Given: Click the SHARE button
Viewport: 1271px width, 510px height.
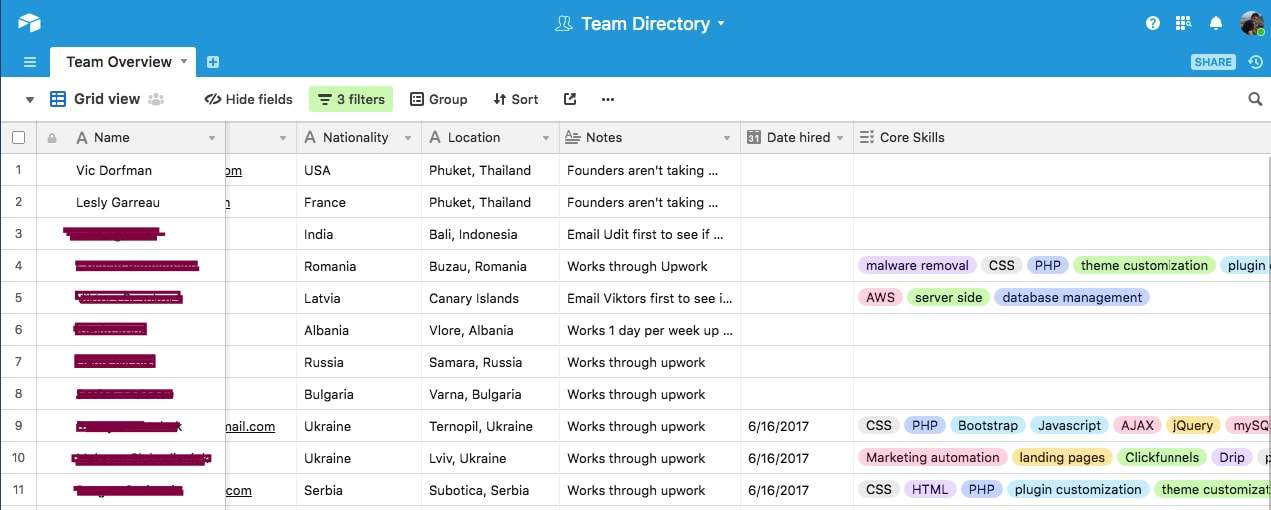Looking at the screenshot, I should coord(1213,62).
